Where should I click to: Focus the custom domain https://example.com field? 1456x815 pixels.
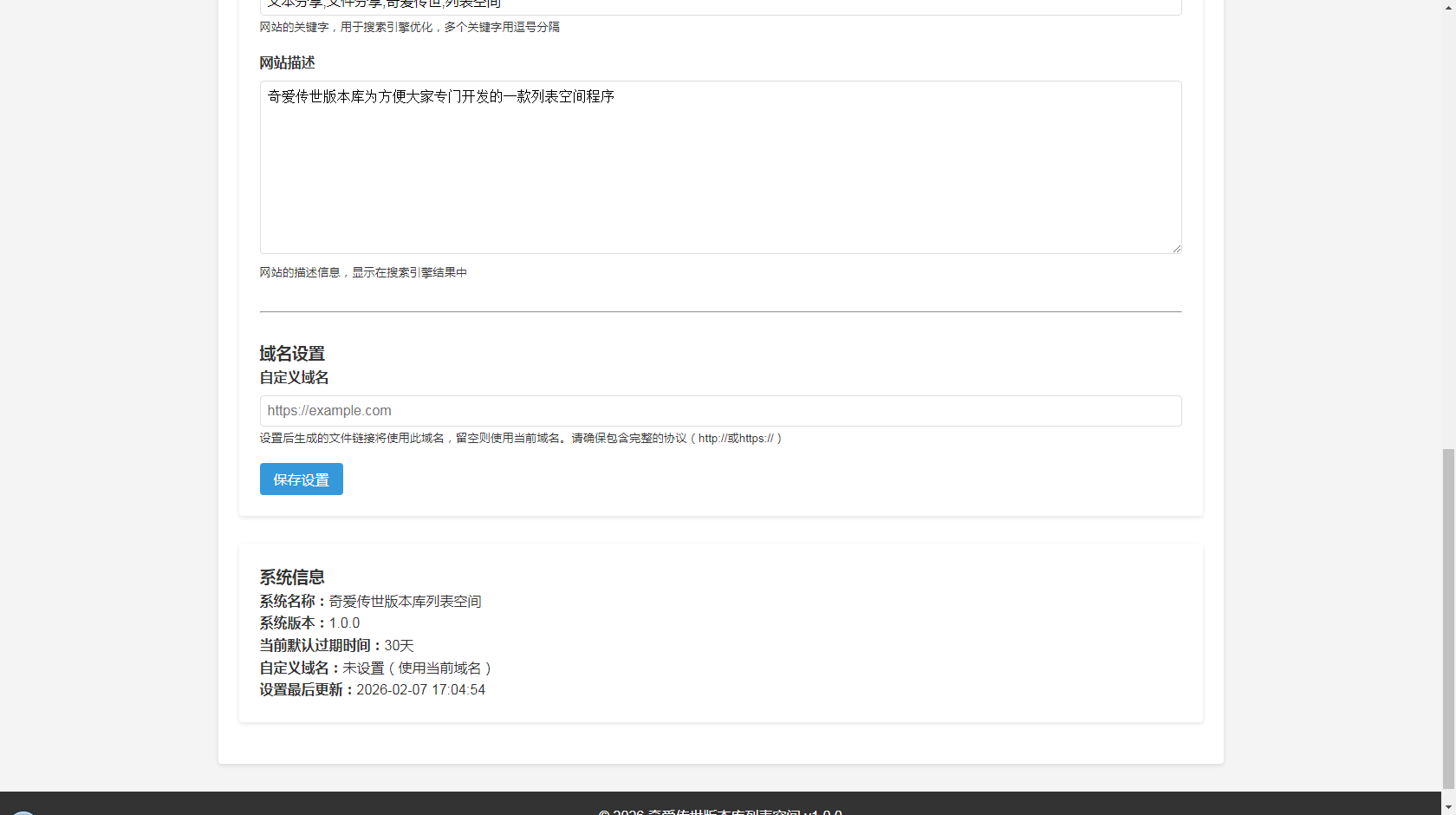pyautogui.click(x=719, y=411)
